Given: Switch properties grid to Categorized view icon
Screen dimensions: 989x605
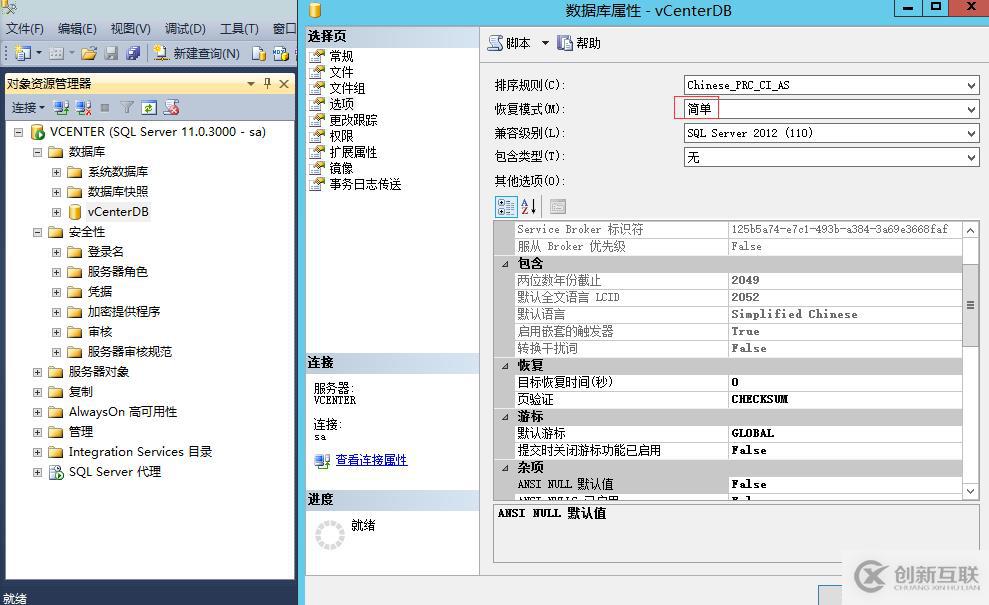Looking at the screenshot, I should click(506, 206).
